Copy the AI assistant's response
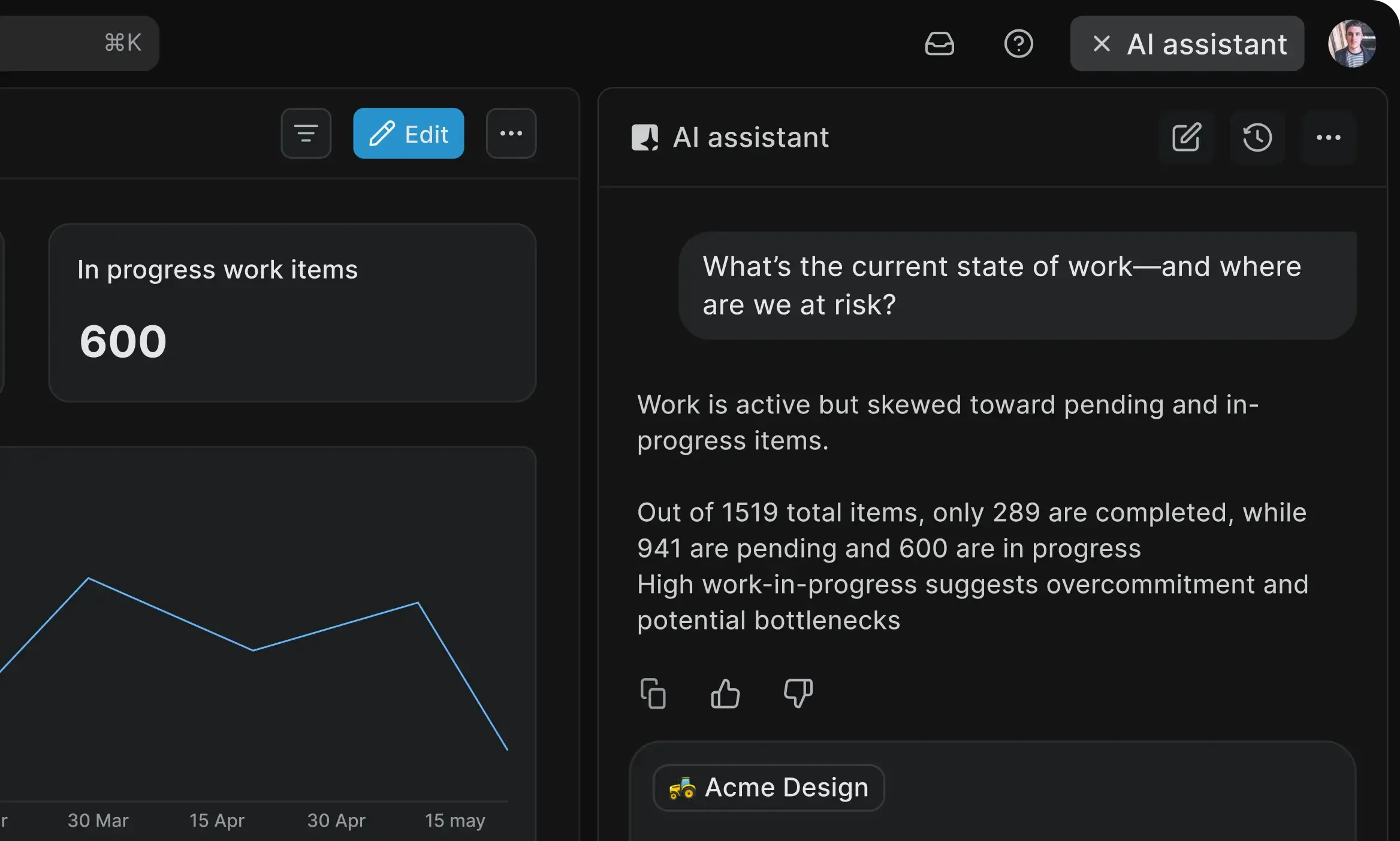 [653, 694]
